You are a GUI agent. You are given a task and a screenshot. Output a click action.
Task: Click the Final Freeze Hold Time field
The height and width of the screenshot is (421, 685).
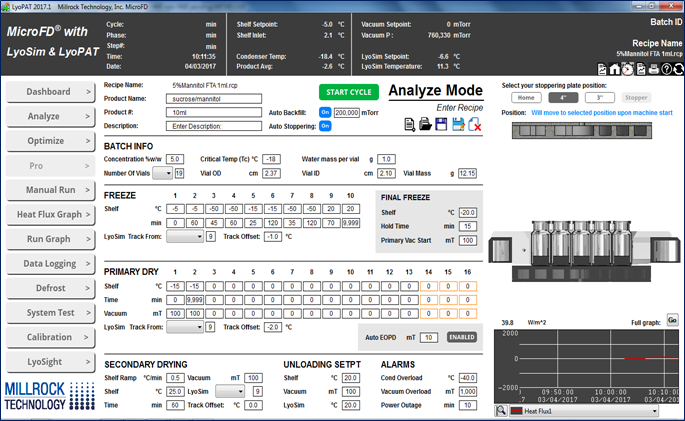coord(467,226)
